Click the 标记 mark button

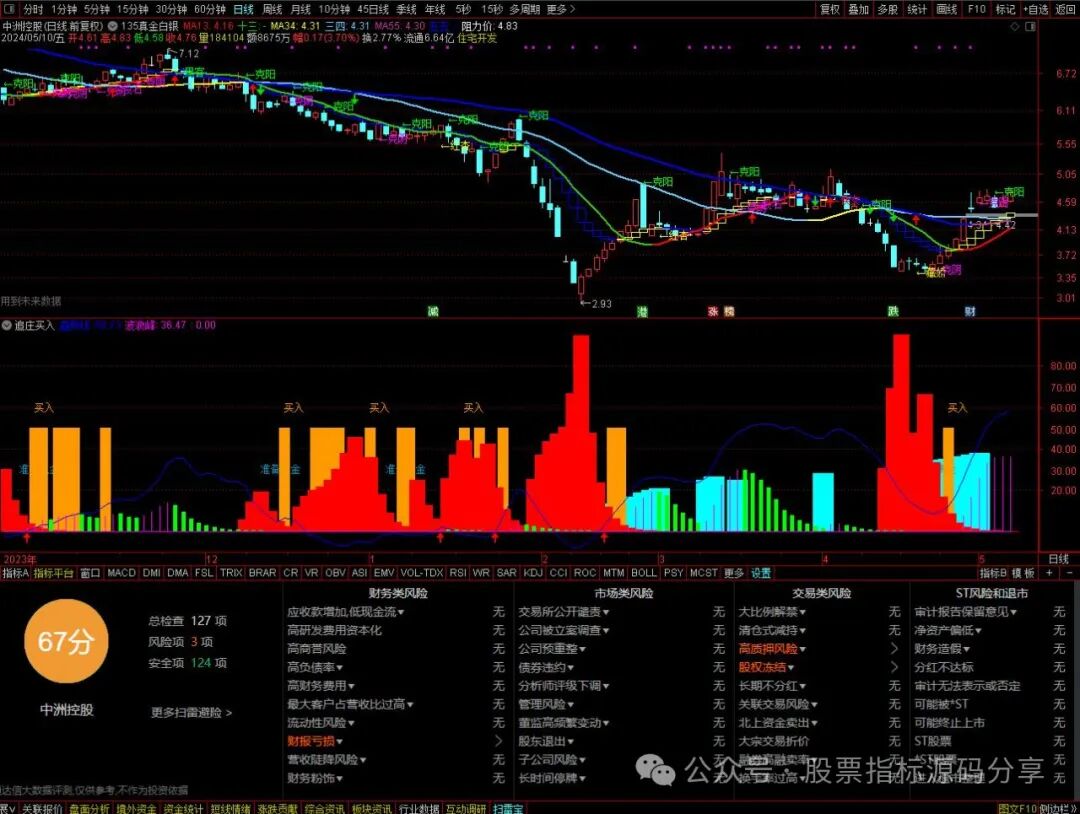[x=1006, y=9]
